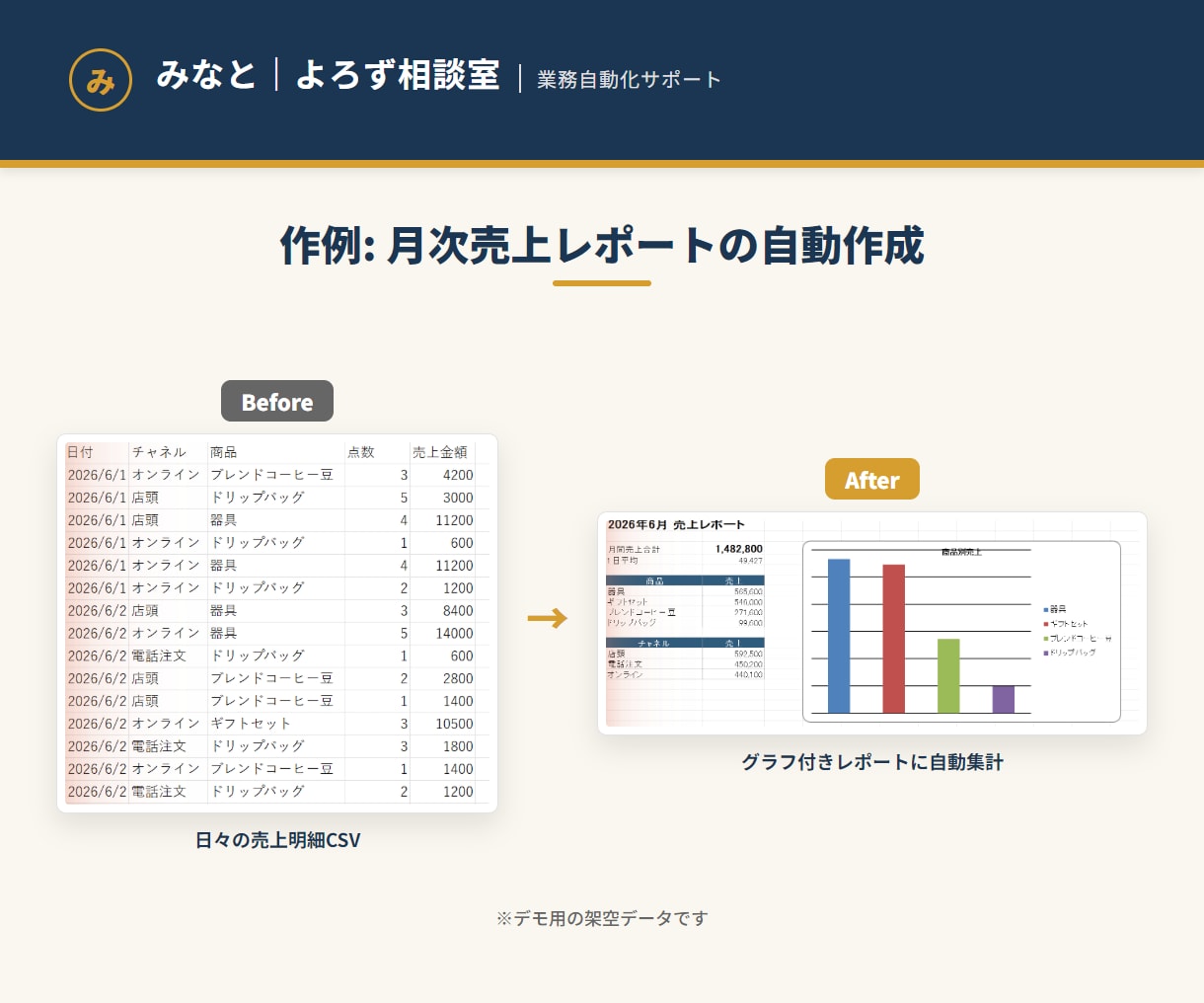This screenshot has height=1003, width=1204.
Task: Click the 4200 amount cell
Action: tap(458, 475)
